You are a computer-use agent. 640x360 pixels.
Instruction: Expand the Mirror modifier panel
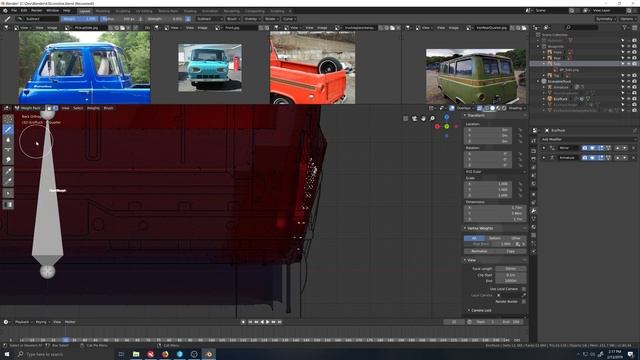[x=544, y=148]
